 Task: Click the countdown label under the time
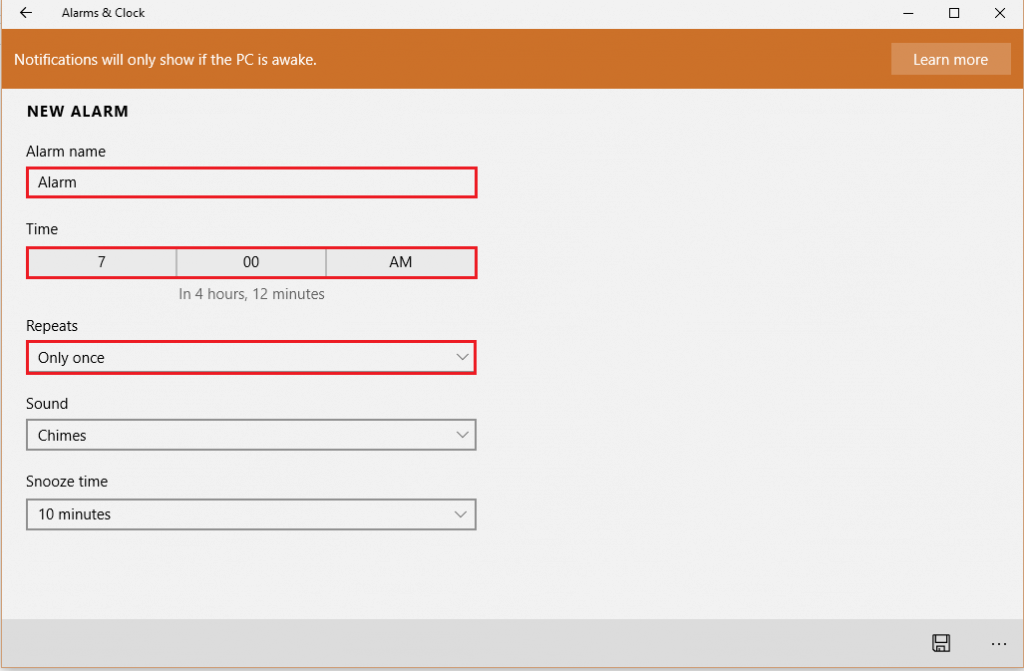click(250, 293)
